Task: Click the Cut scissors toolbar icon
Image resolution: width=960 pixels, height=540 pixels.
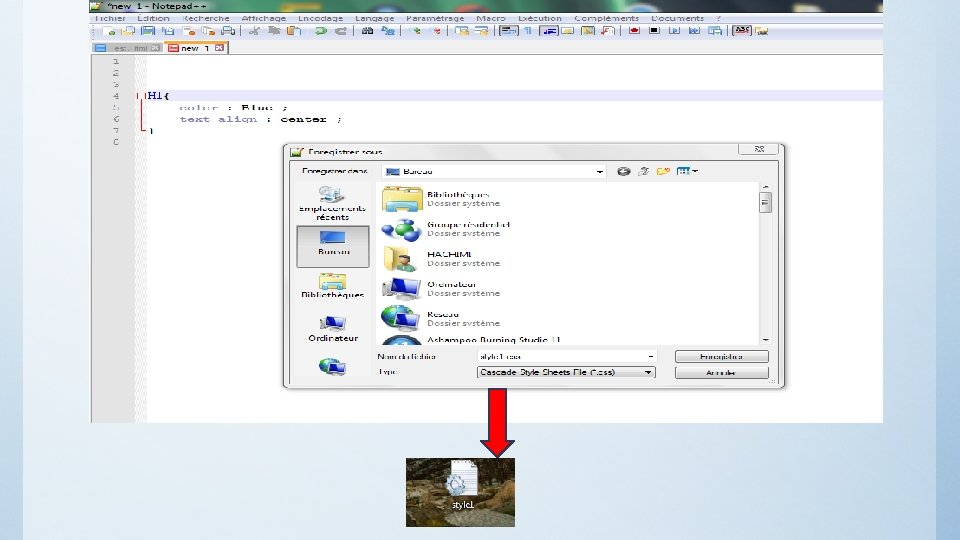Action: 255,31
